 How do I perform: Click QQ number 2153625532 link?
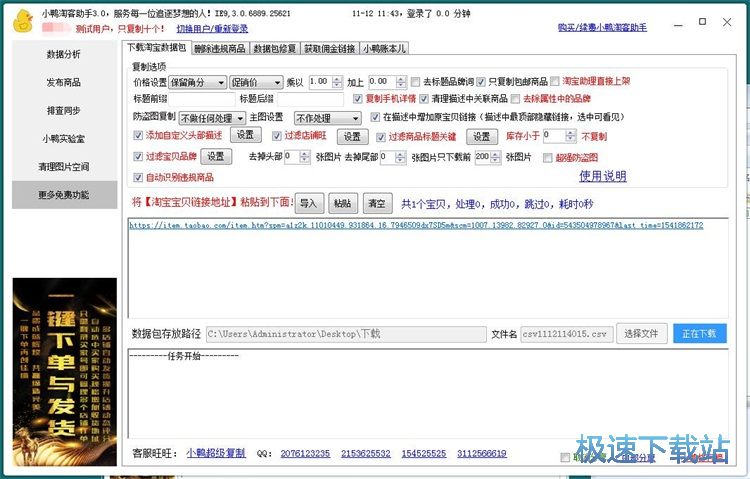[x=366, y=454]
